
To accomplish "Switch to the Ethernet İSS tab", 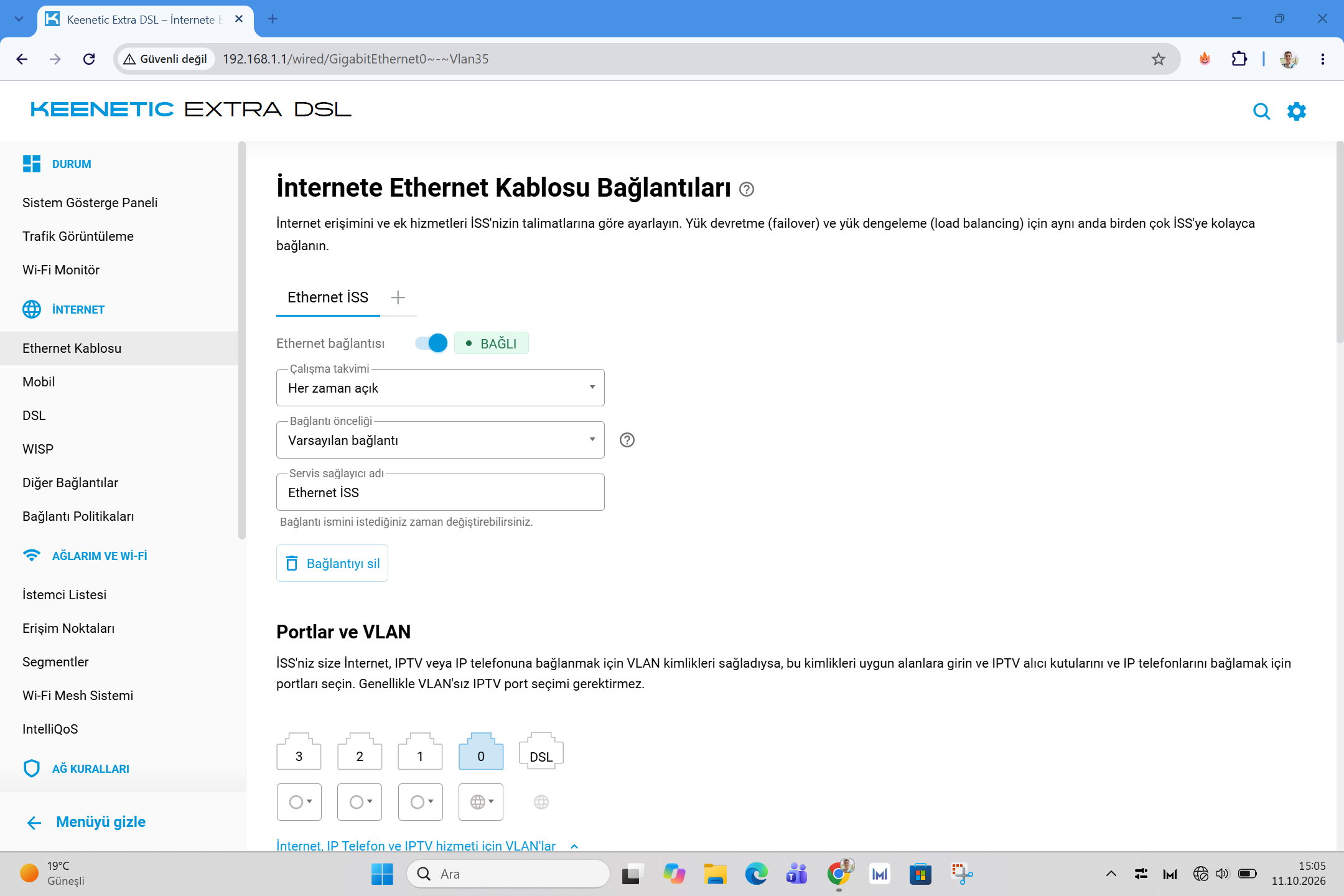I will click(x=328, y=297).
